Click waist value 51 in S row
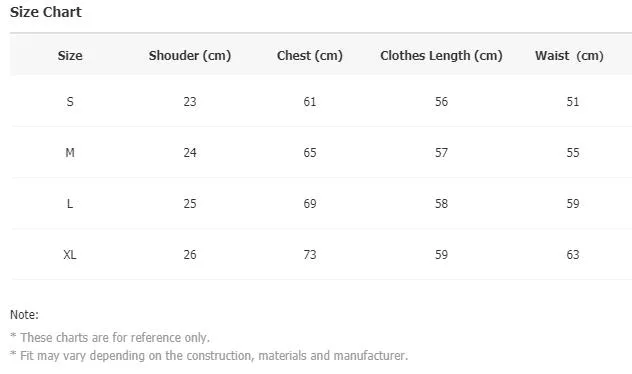 (573, 102)
